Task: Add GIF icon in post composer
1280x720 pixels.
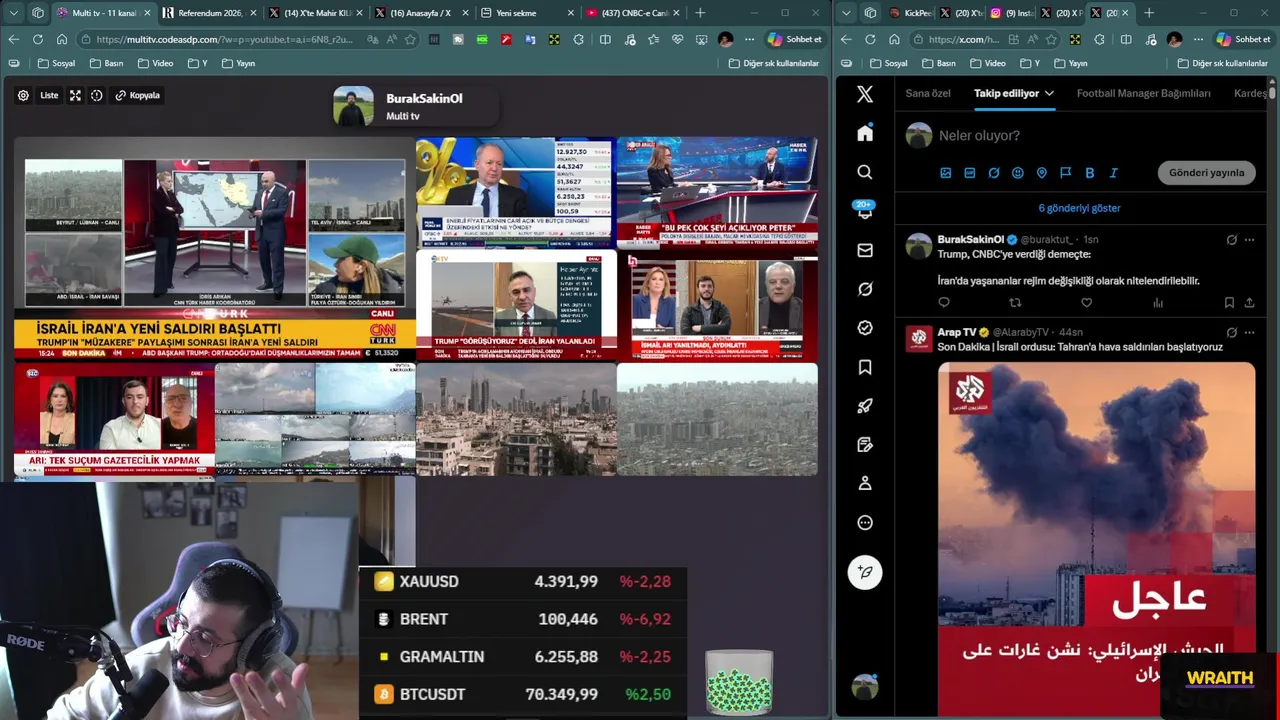Action: pos(970,173)
